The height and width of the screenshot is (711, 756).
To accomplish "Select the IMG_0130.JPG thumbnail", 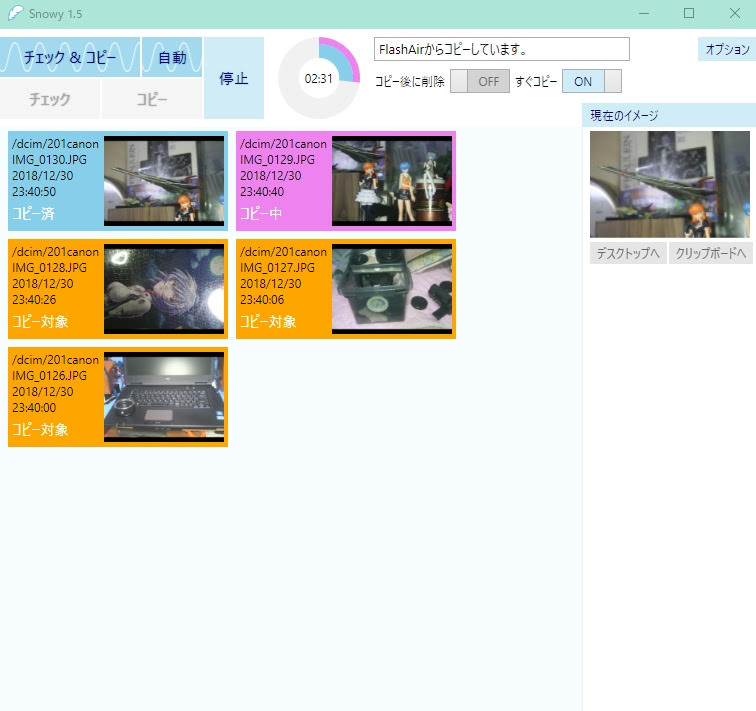I will point(164,181).
